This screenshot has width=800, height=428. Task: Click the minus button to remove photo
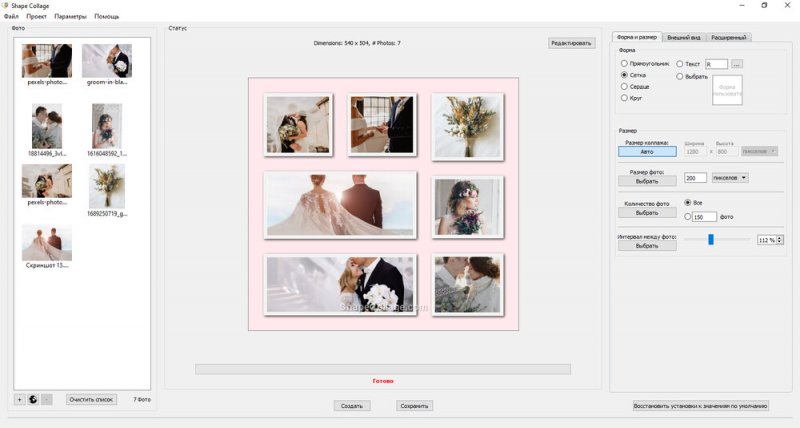(x=47, y=399)
